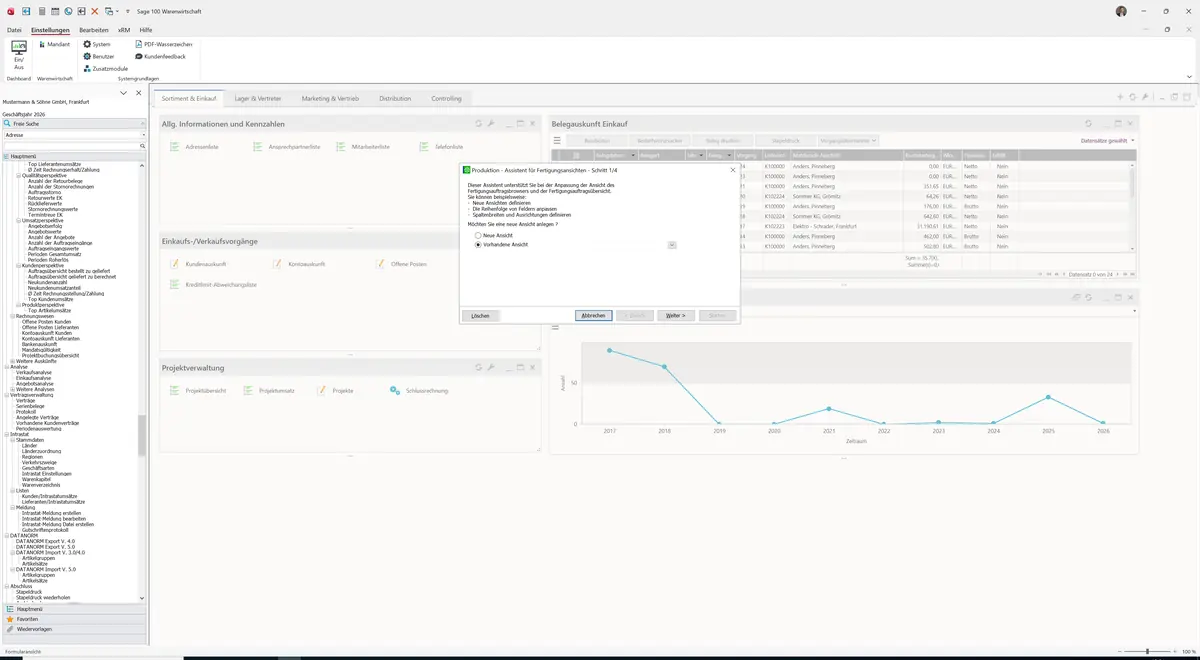Select Verkaufsanalyse in tree

tap(34, 372)
